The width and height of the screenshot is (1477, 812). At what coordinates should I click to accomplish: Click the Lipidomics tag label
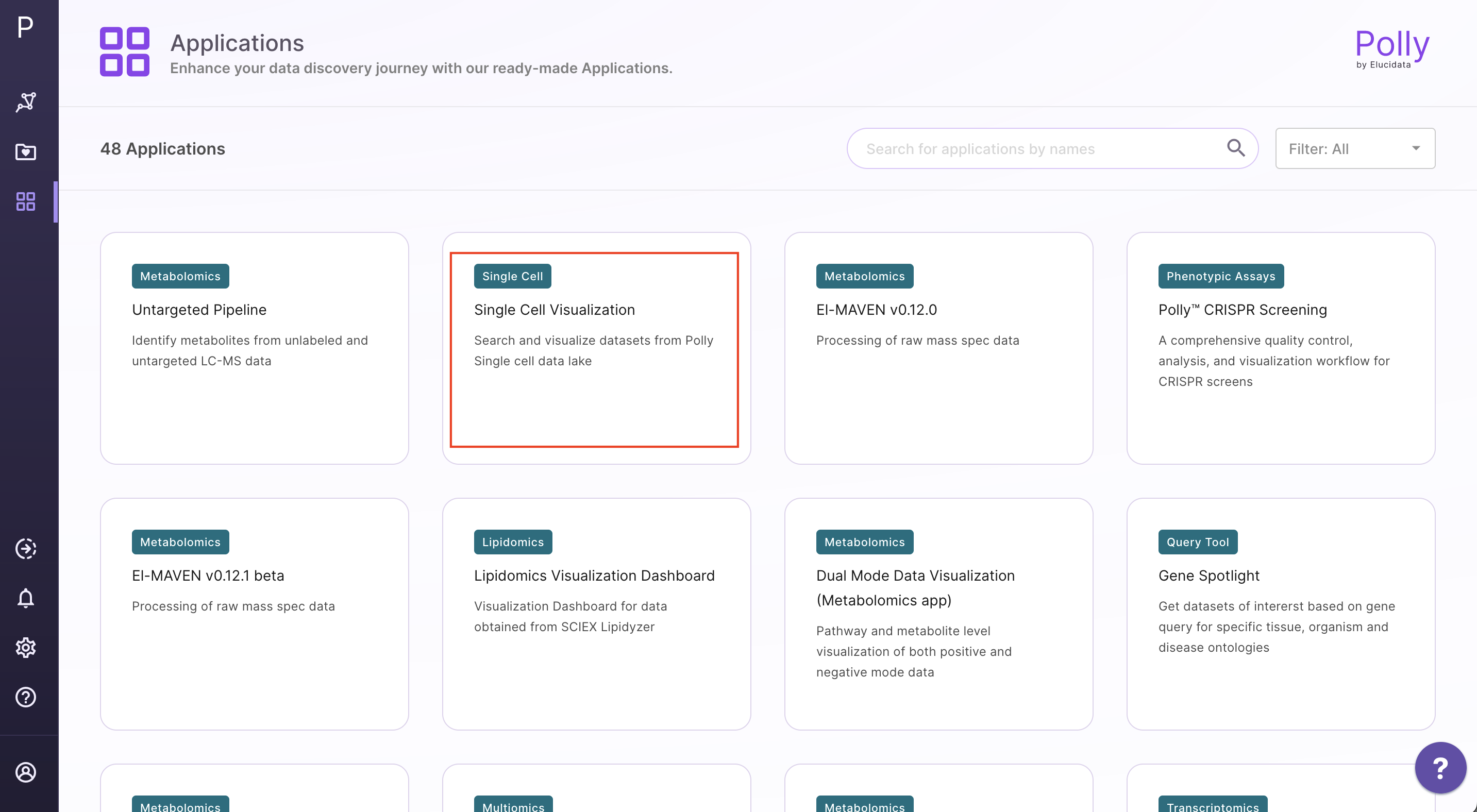tap(513, 542)
